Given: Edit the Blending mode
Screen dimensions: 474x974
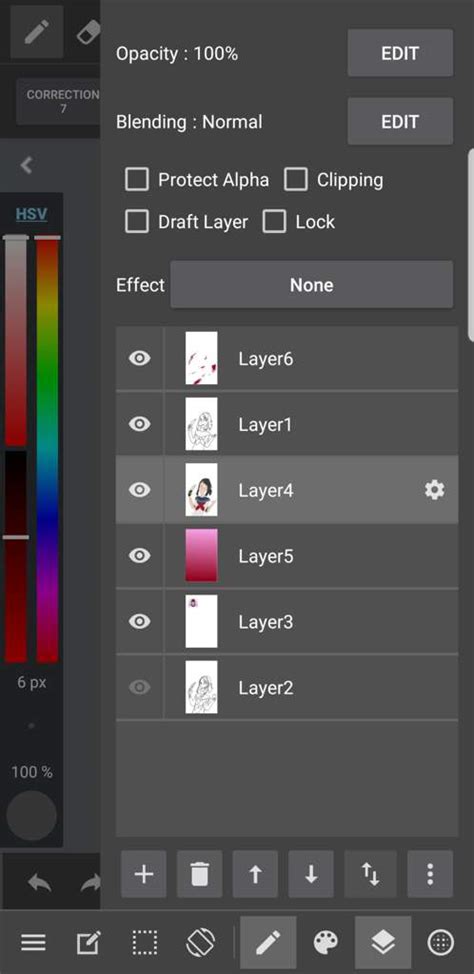Looking at the screenshot, I should [x=400, y=121].
